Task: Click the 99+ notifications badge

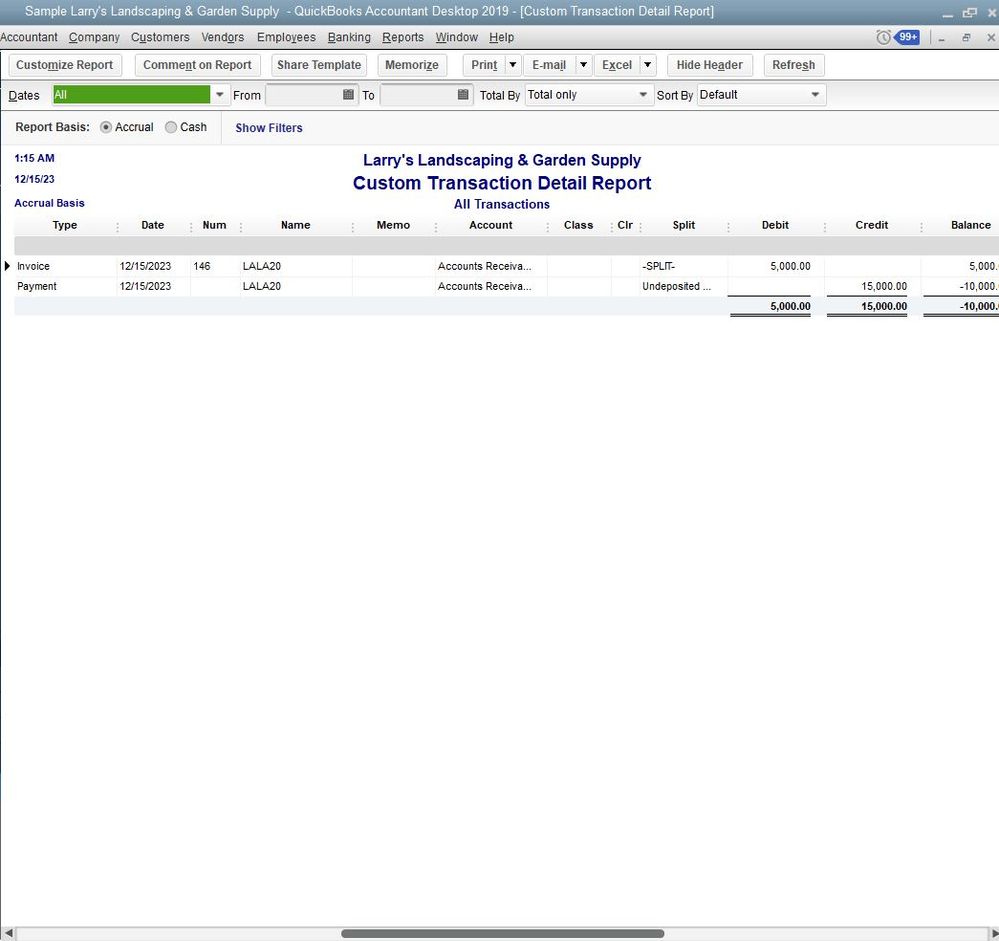Action: 907,37
